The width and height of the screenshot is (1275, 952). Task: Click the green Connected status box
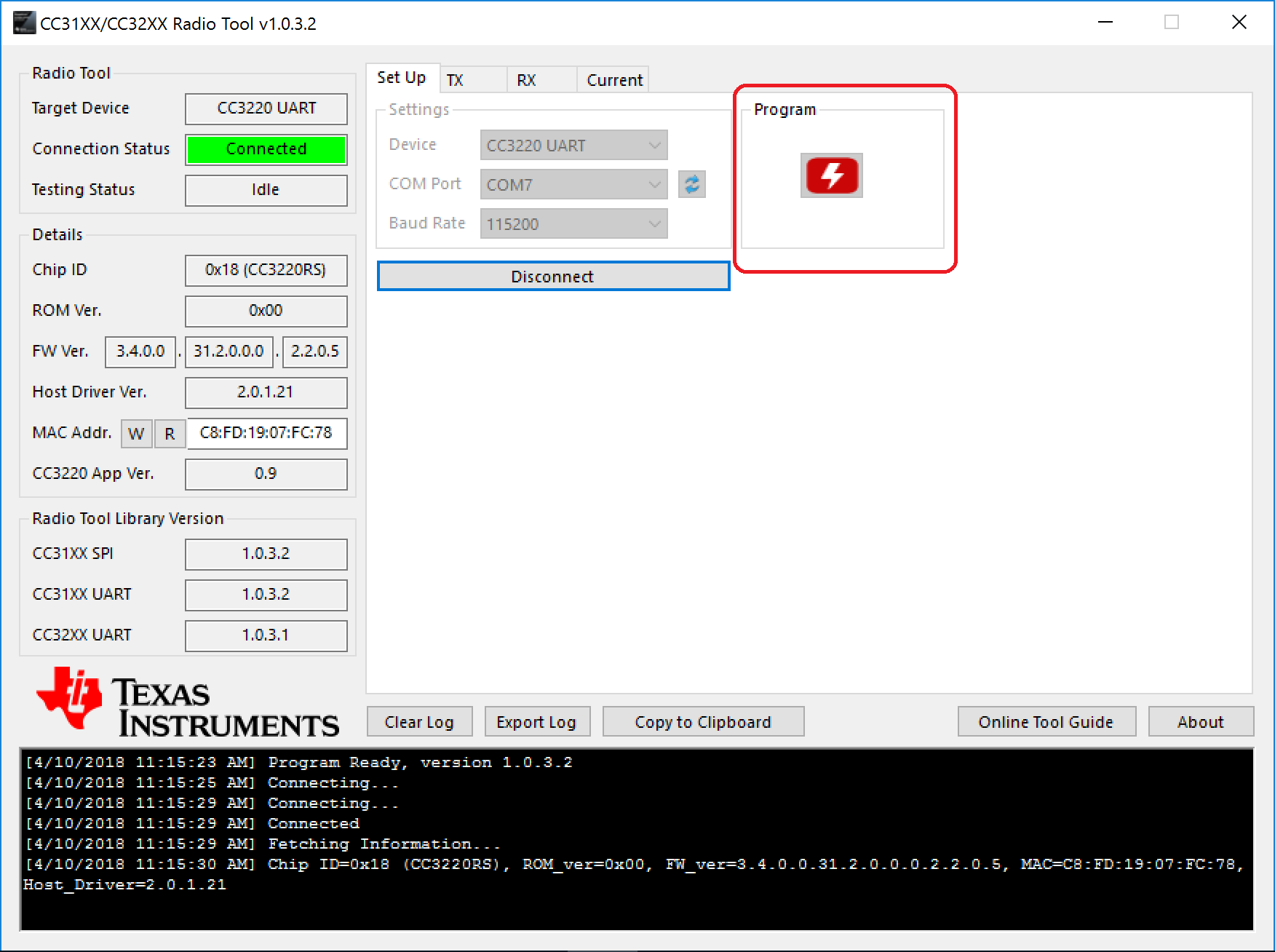pyautogui.click(x=266, y=149)
